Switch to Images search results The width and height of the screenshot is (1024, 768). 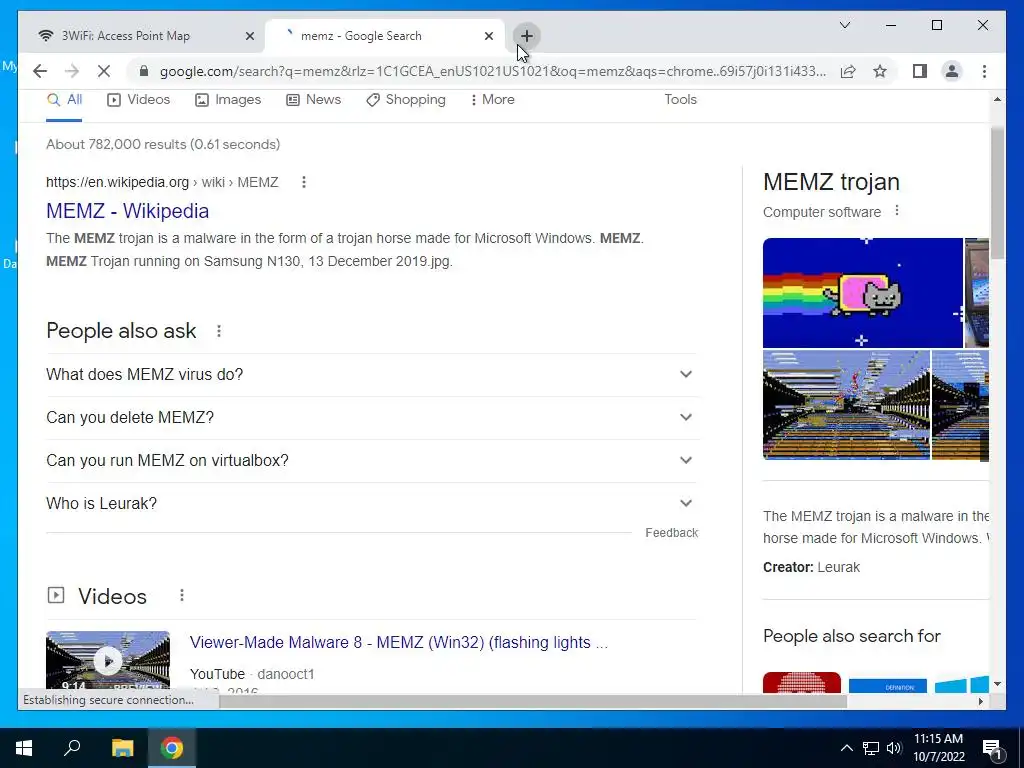click(228, 100)
